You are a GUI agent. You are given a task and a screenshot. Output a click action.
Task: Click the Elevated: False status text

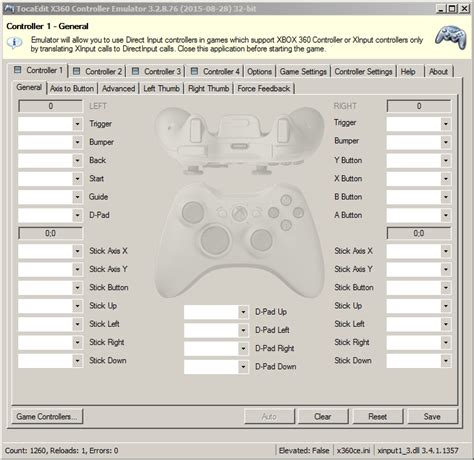pos(304,451)
